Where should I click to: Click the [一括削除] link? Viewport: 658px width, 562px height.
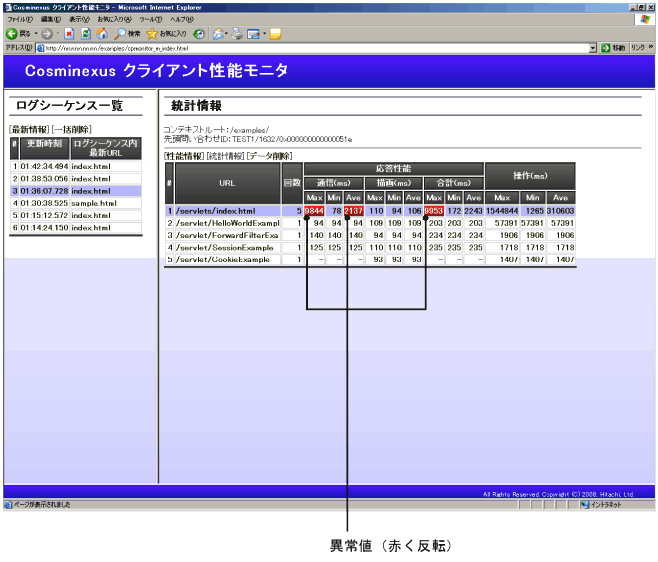[72, 129]
